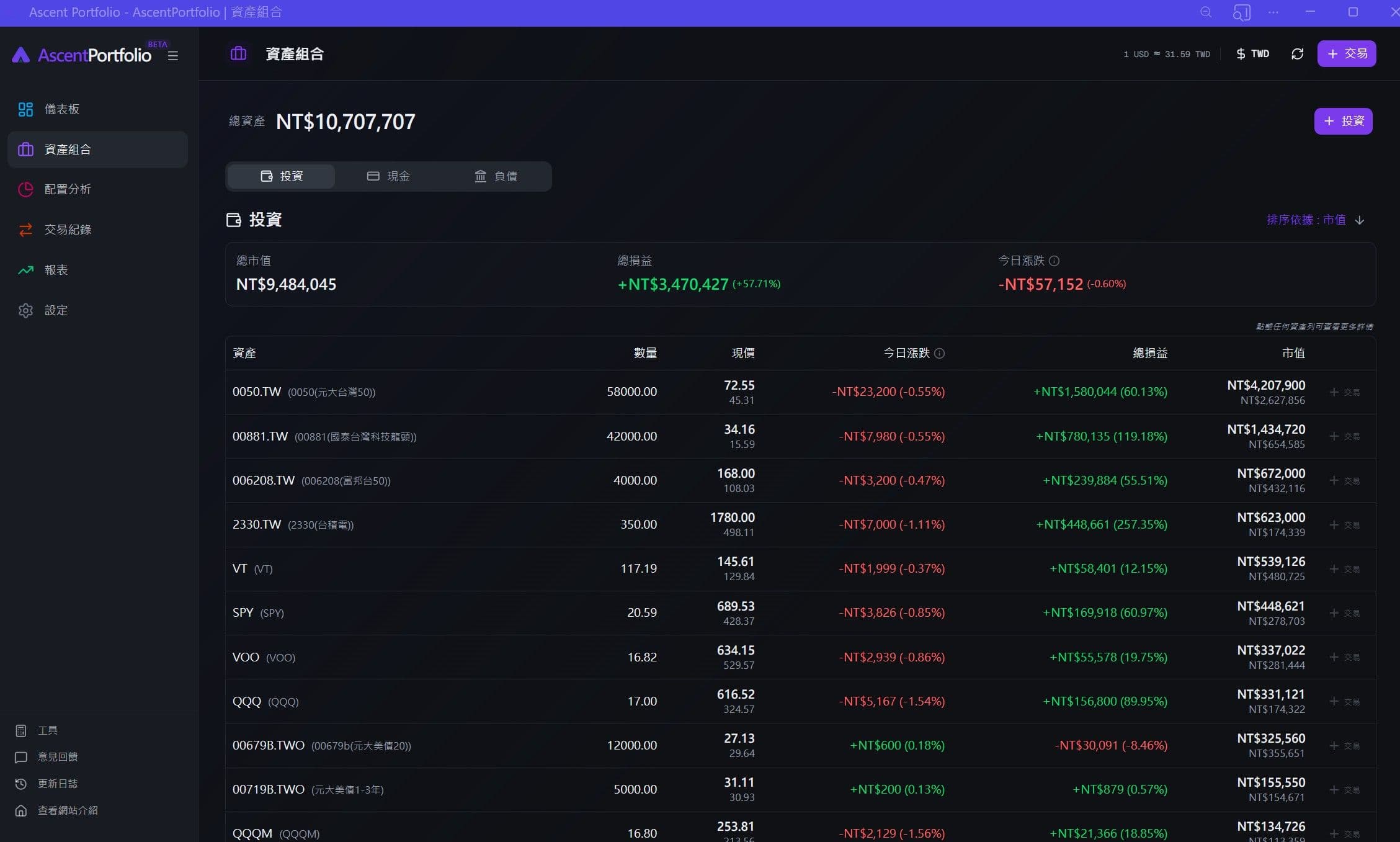Viewport: 1400px width, 842px height.
Task: Open 設定 settings page
Action: coord(97,310)
